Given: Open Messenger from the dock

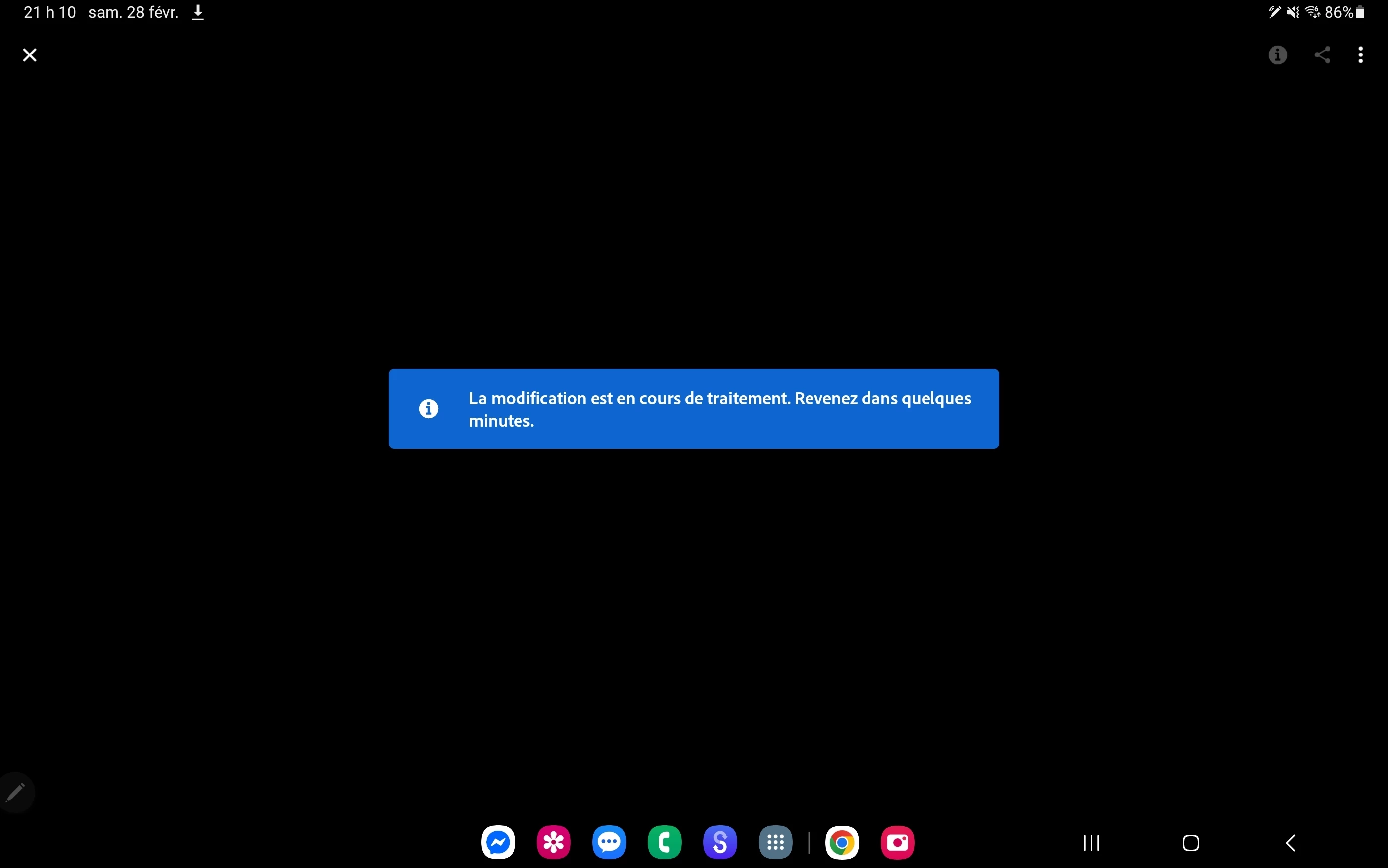Looking at the screenshot, I should [498, 842].
